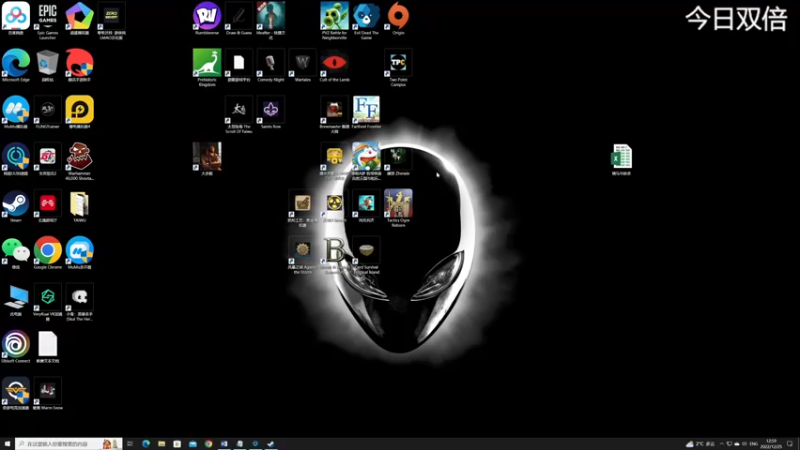Switch the ENG input language indicator
Viewport: 800px width, 450px height.
[x=754, y=444]
